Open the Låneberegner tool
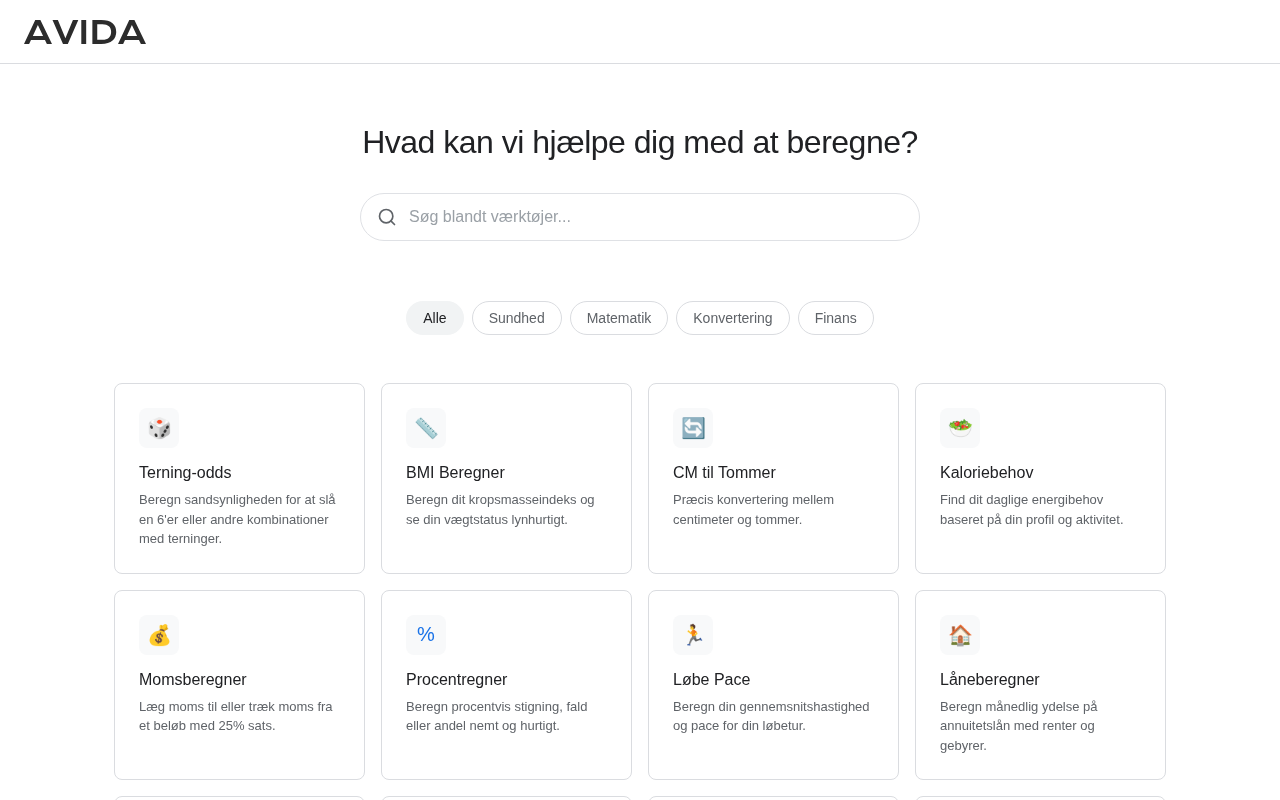Image resolution: width=1280 pixels, height=800 pixels. 1040,685
